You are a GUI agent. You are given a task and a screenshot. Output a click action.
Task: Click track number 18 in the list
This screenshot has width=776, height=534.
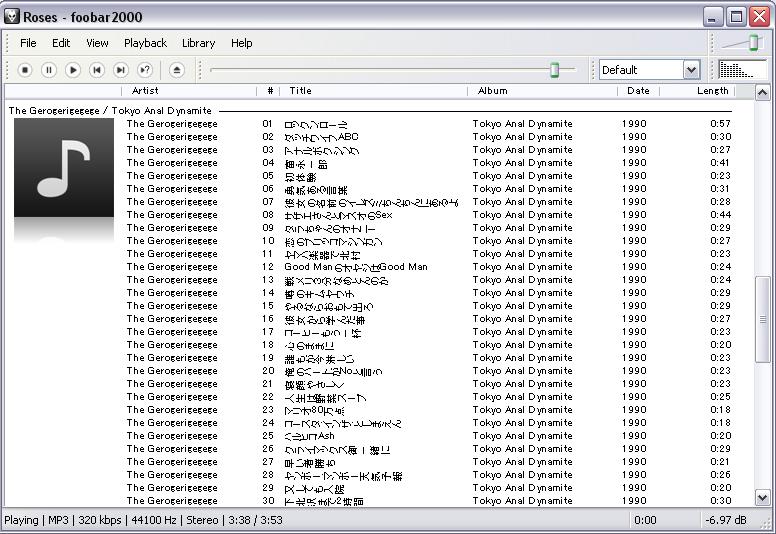click(268, 345)
